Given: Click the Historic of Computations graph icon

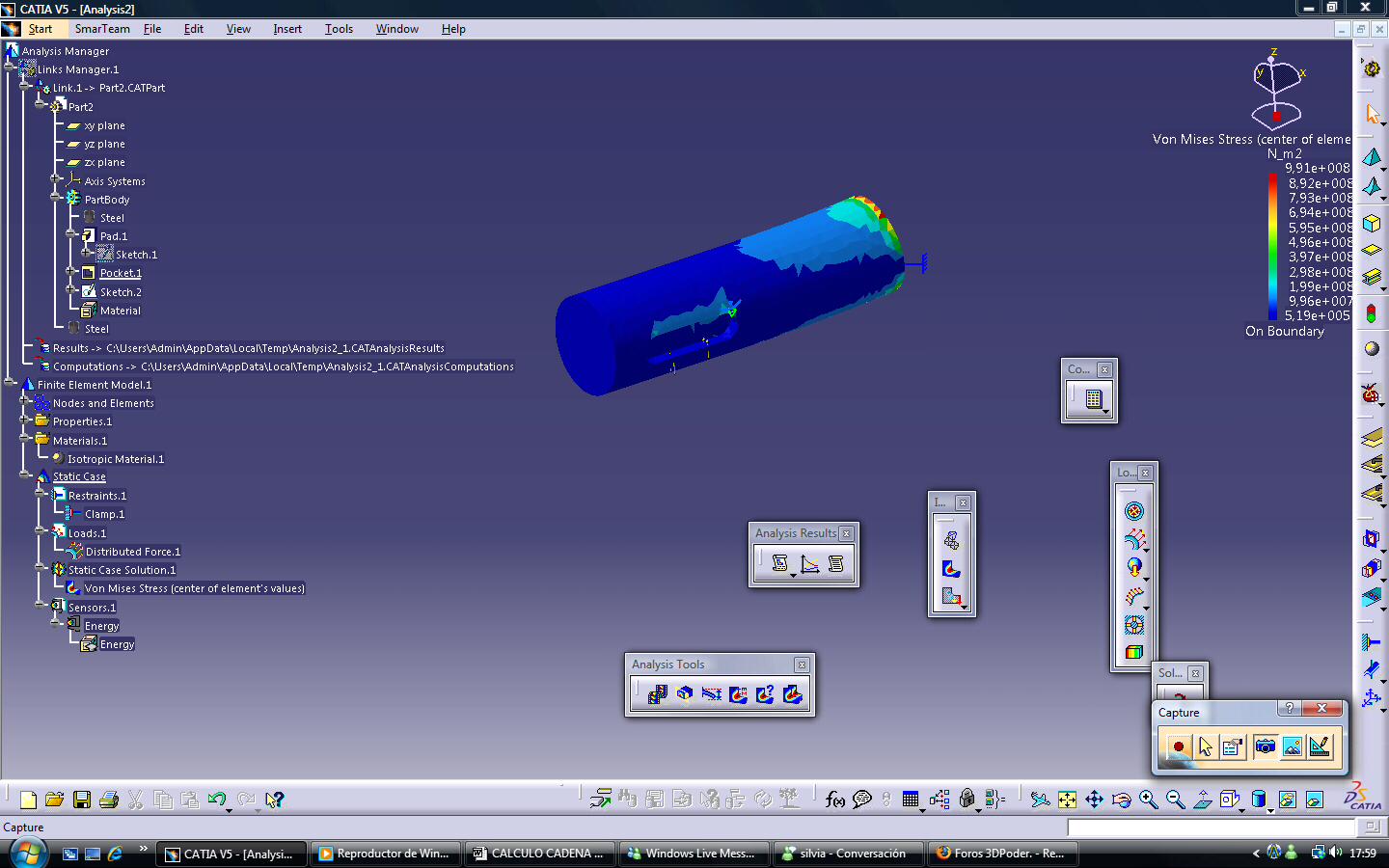Looking at the screenshot, I should click(809, 563).
